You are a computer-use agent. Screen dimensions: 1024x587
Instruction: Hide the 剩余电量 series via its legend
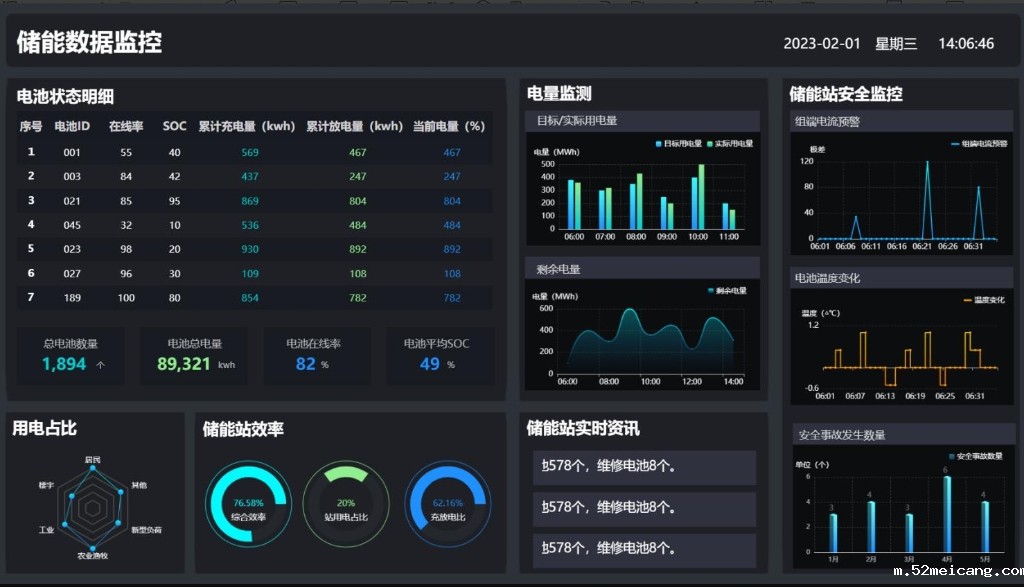tap(730, 291)
